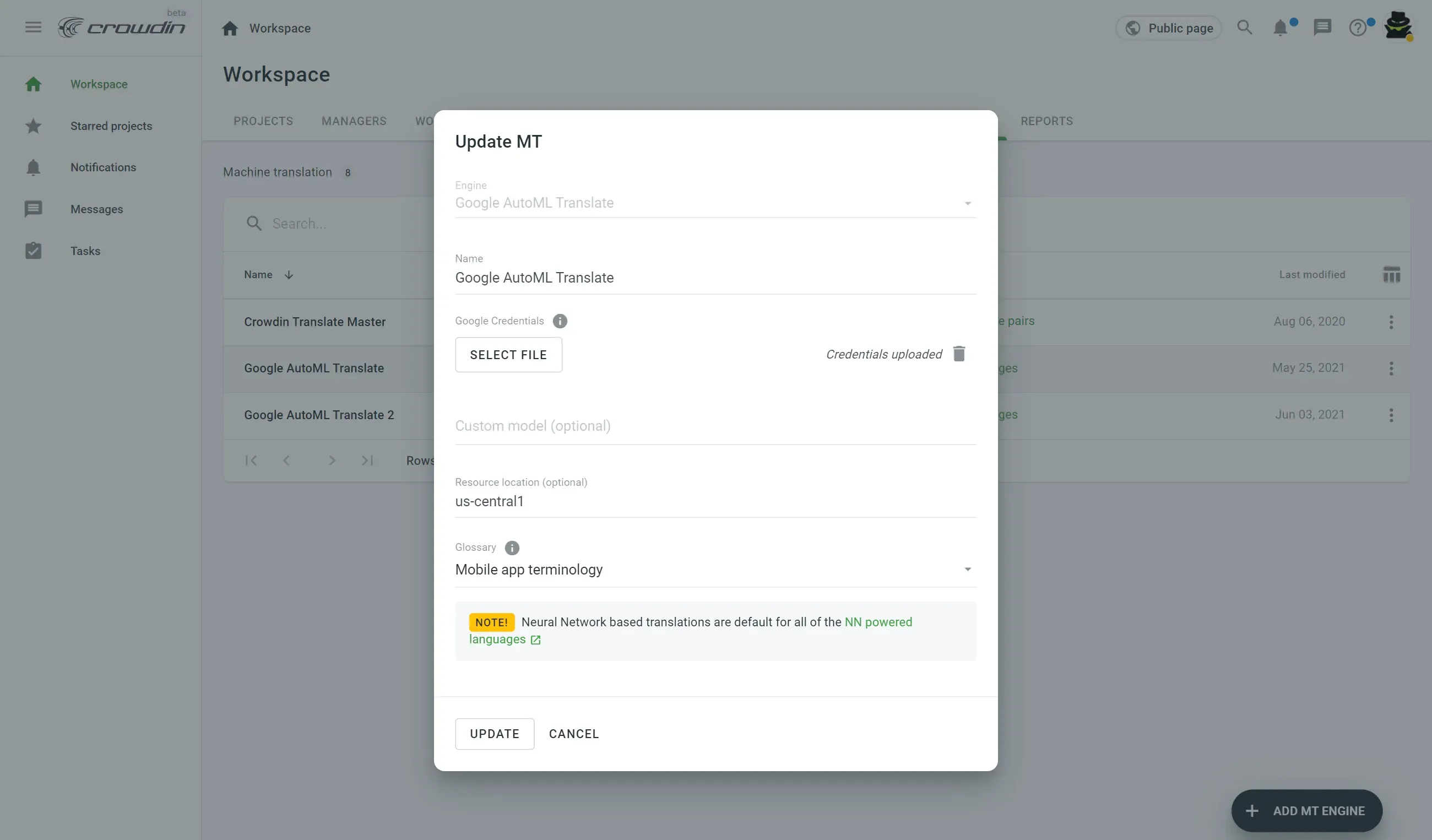Delete uploaded Google credentials with trash icon

959,354
